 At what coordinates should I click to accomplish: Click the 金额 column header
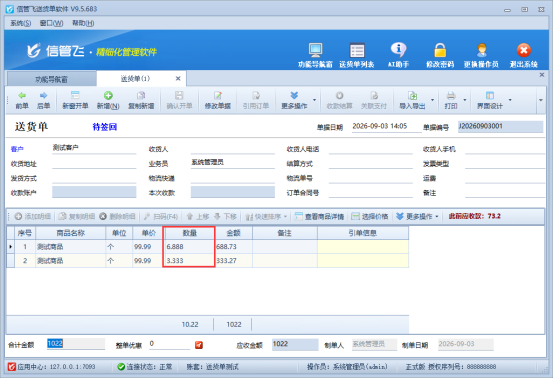click(233, 233)
